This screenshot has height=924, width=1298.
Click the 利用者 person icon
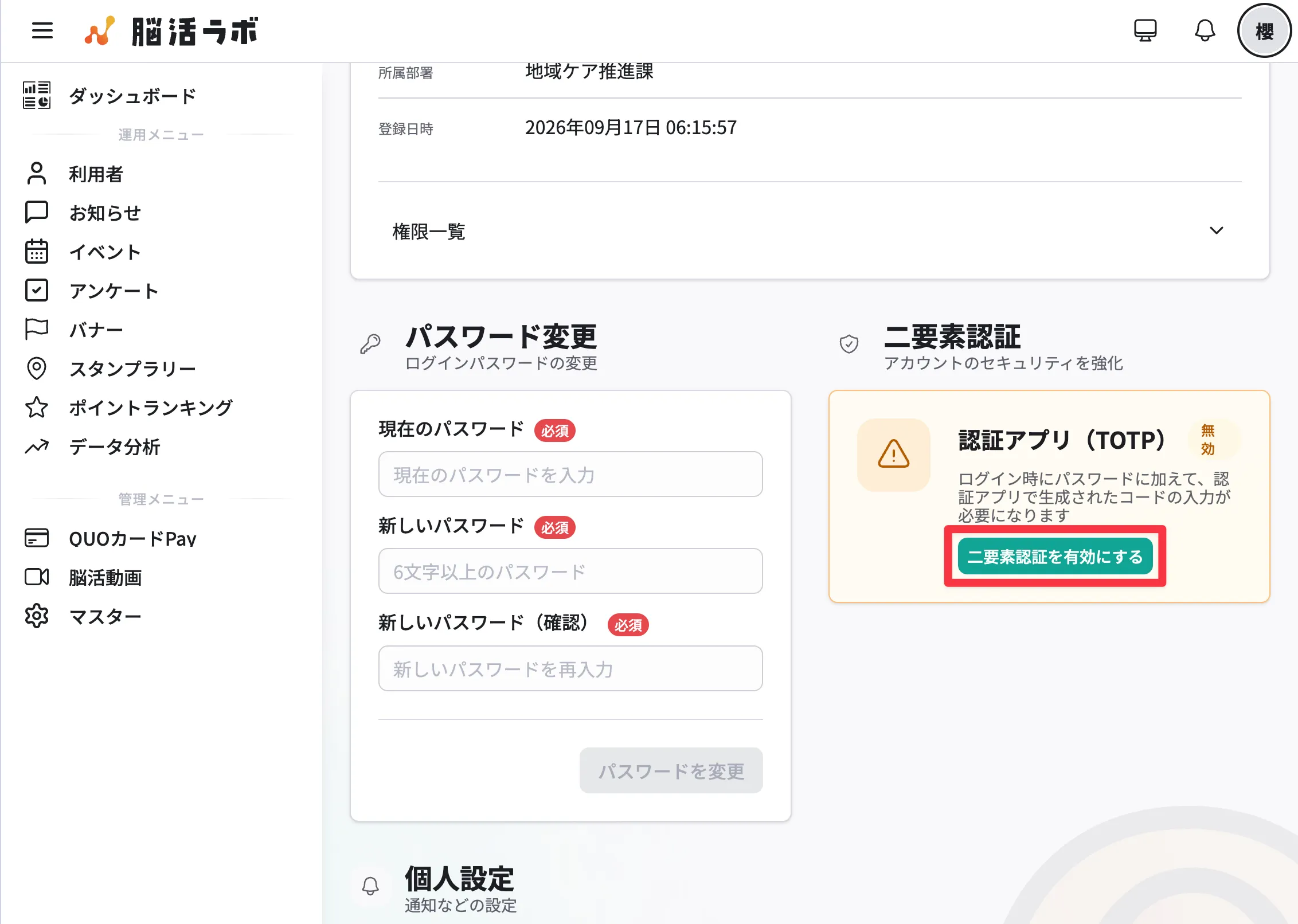[x=37, y=173]
